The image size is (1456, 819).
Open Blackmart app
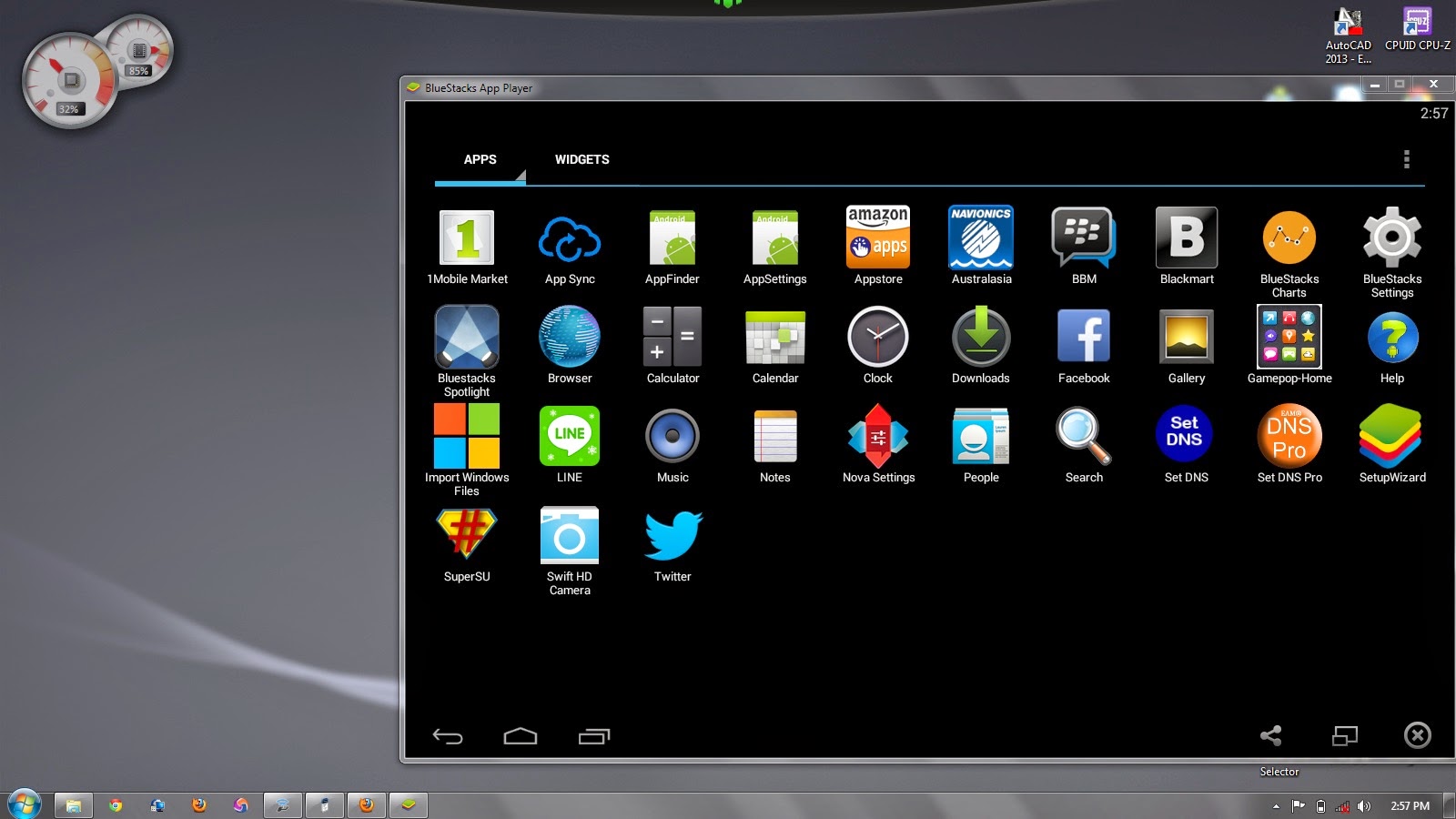click(x=1187, y=238)
